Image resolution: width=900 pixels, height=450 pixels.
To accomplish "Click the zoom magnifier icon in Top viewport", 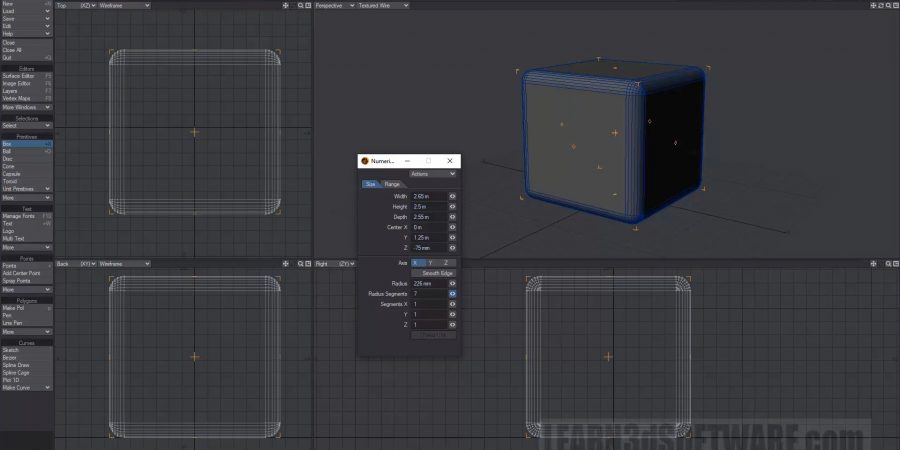I will click(301, 6).
